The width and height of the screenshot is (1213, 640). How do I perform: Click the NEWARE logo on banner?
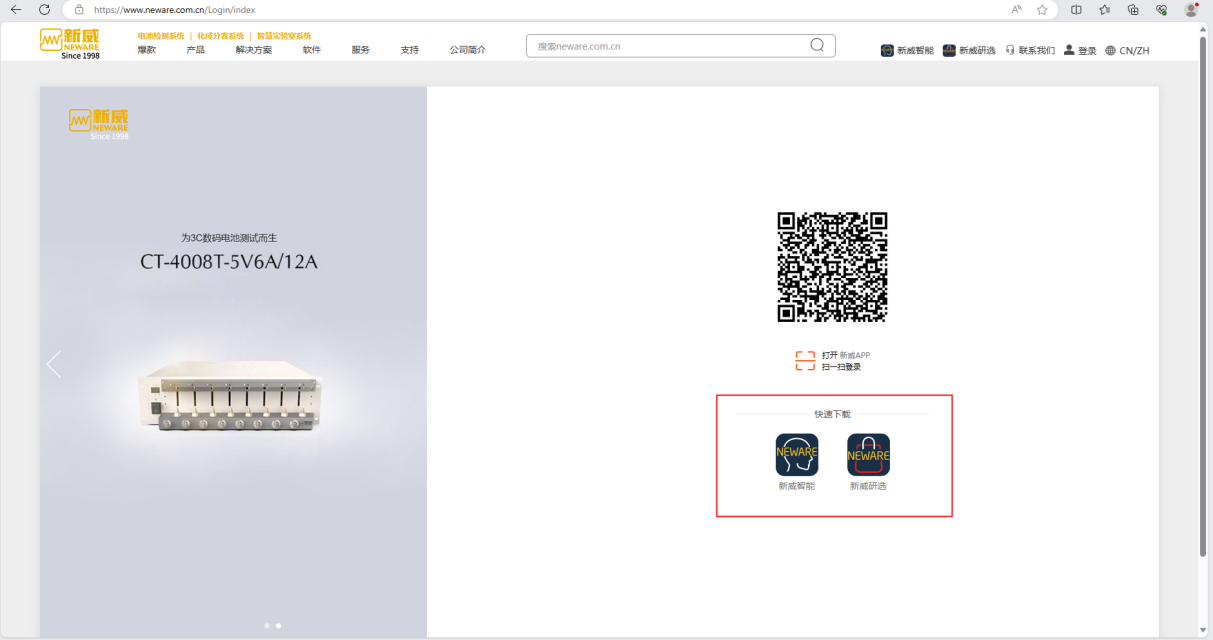coord(99,123)
